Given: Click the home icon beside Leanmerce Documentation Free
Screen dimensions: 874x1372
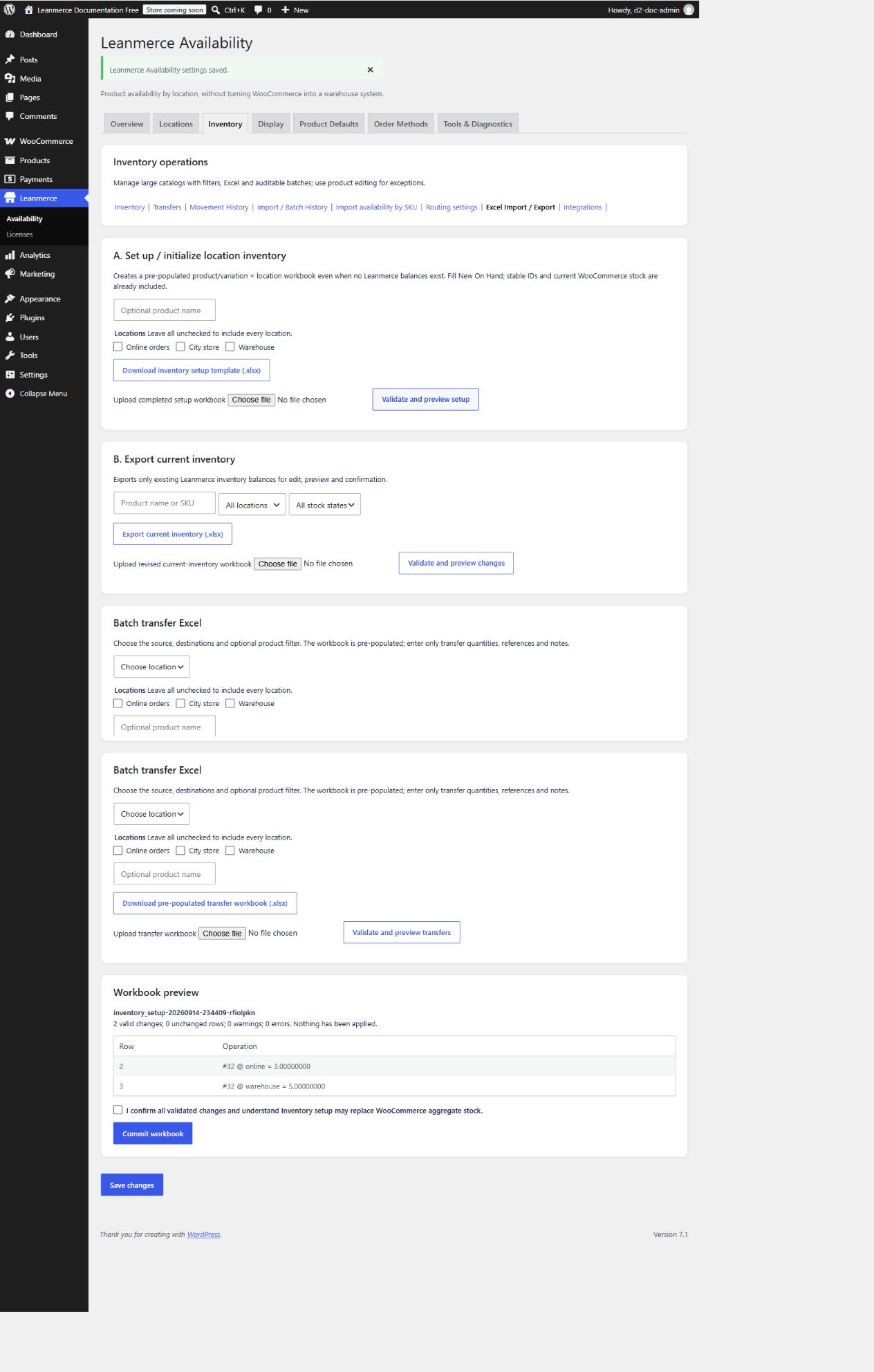Looking at the screenshot, I should pos(28,10).
